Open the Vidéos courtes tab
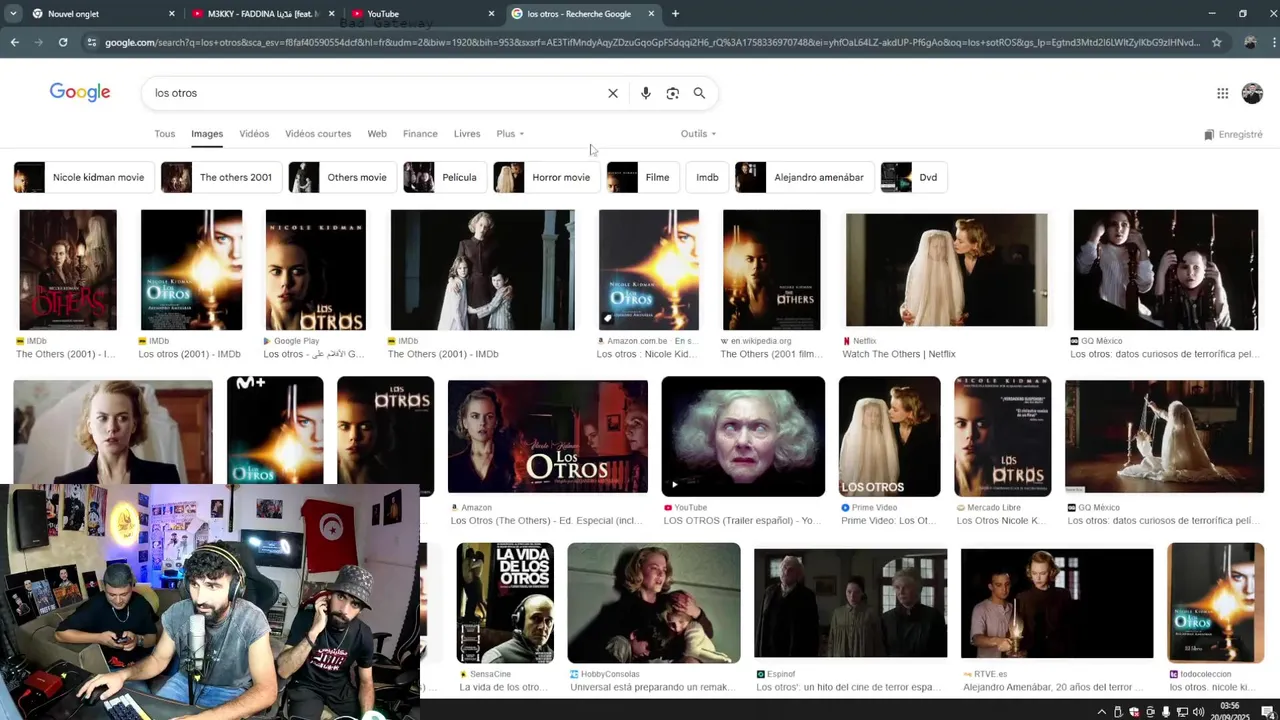Screen dimensions: 1280x720 318,134
